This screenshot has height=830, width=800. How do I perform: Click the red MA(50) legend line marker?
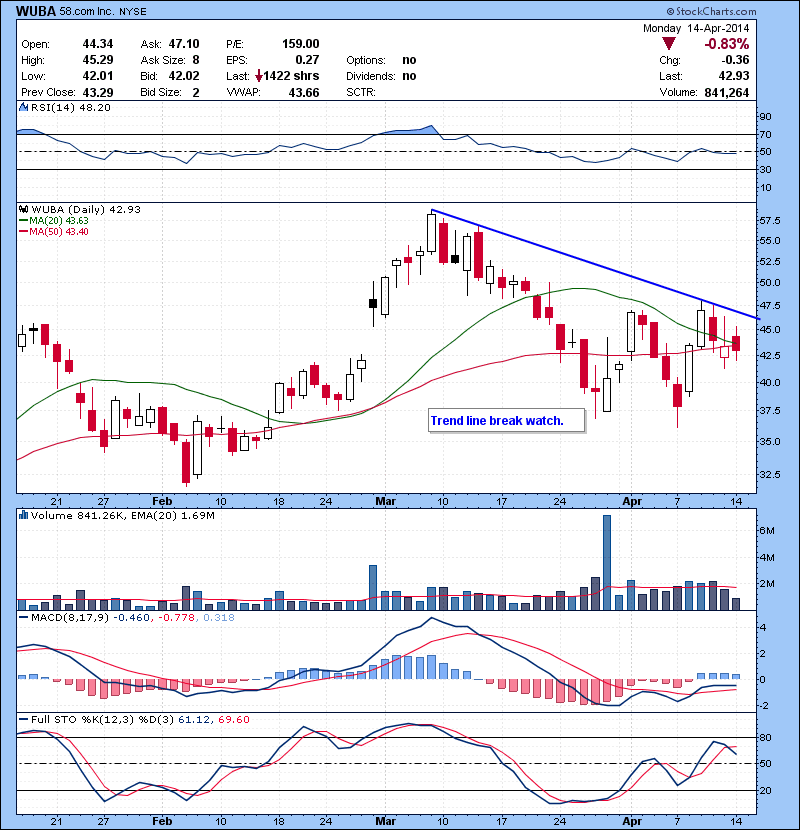23,232
